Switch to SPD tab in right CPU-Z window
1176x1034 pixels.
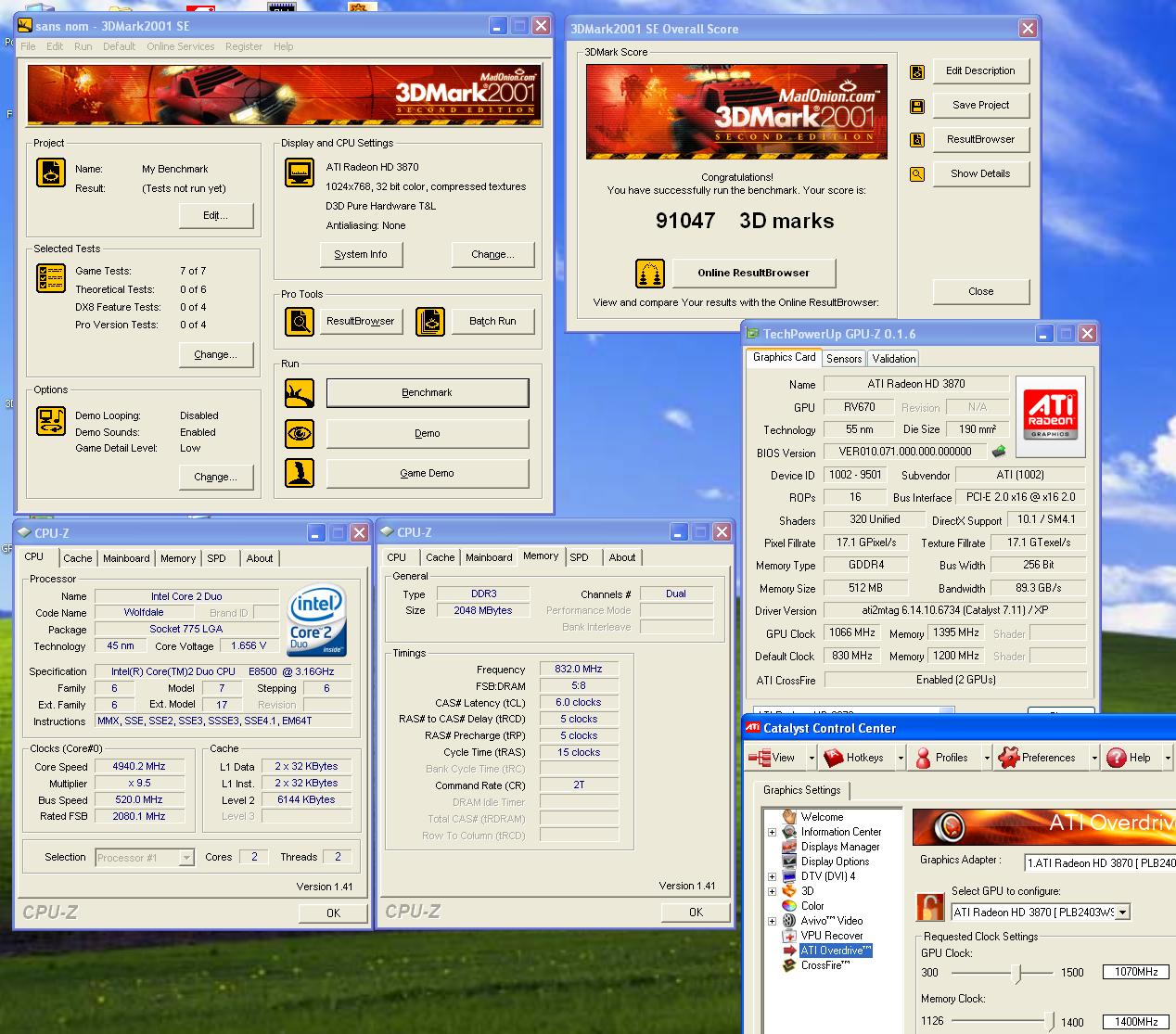pyautogui.click(x=579, y=557)
